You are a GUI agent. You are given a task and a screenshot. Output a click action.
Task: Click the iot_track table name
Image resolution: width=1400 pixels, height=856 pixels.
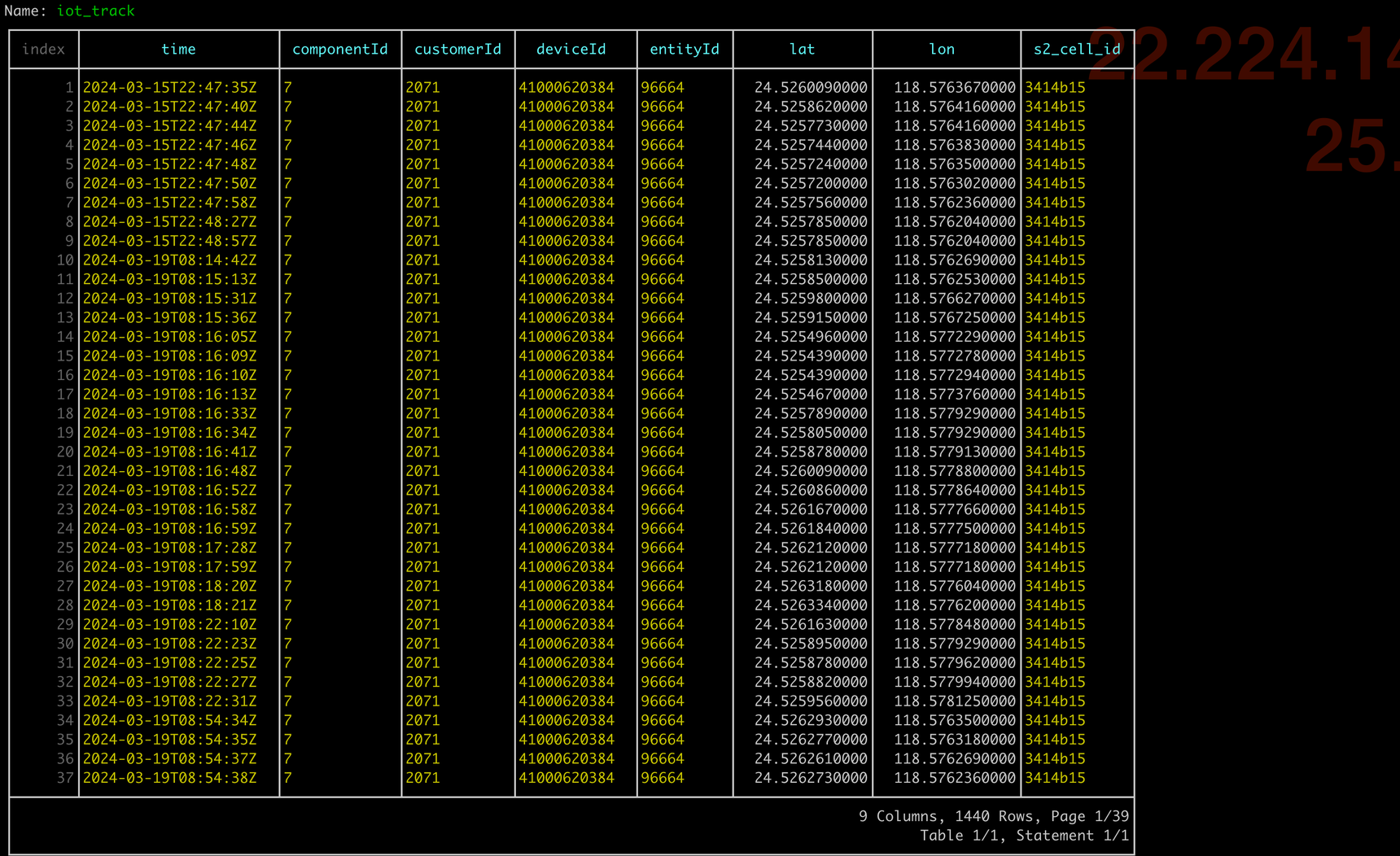[x=95, y=11]
